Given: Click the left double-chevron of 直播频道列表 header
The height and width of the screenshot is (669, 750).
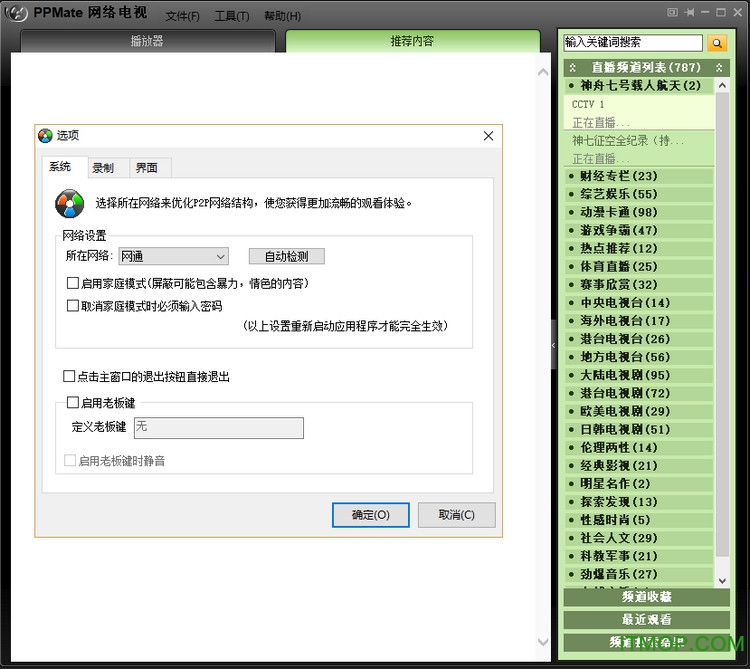Looking at the screenshot, I should (573, 67).
